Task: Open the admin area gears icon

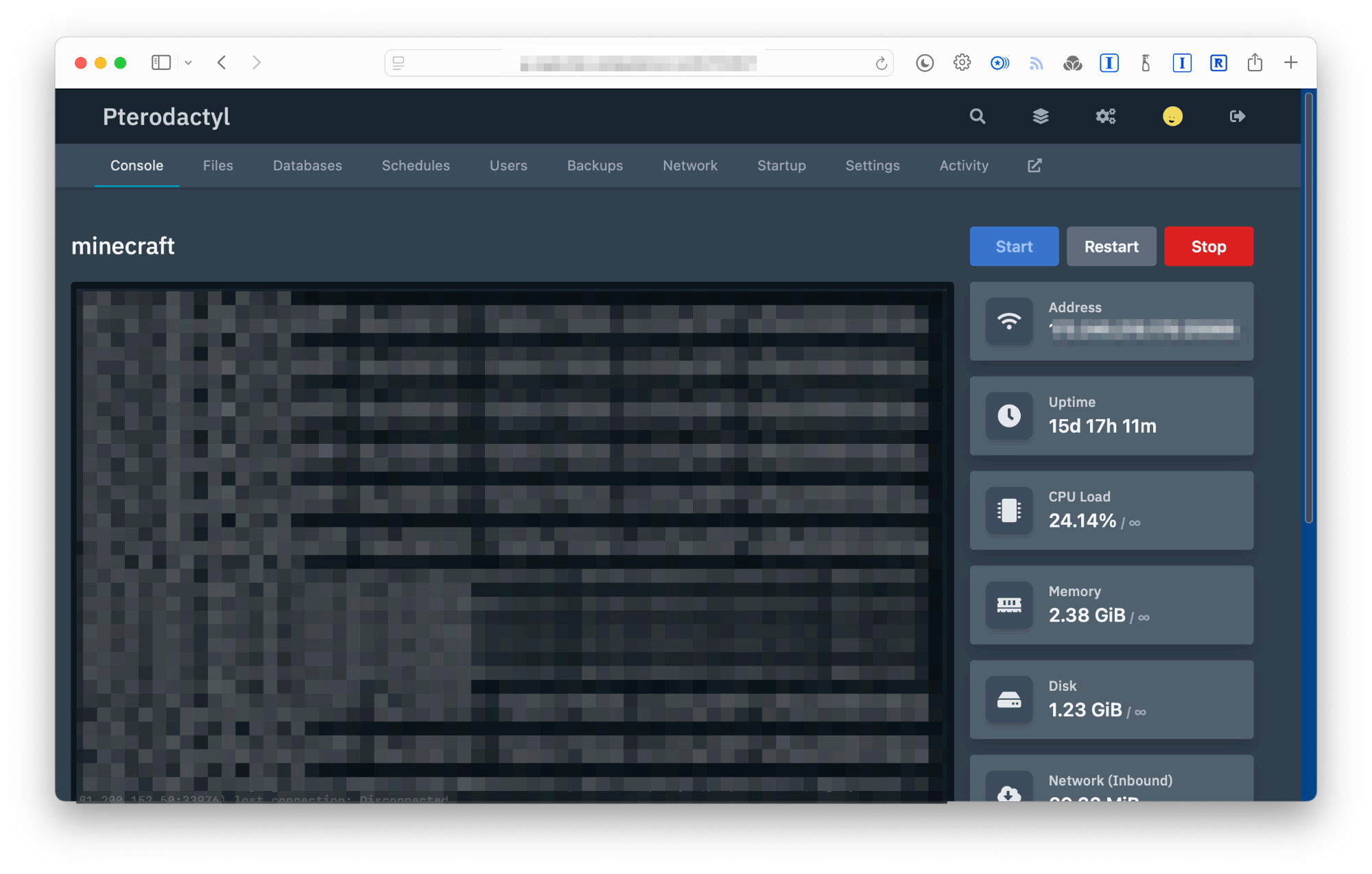Action: [1105, 117]
